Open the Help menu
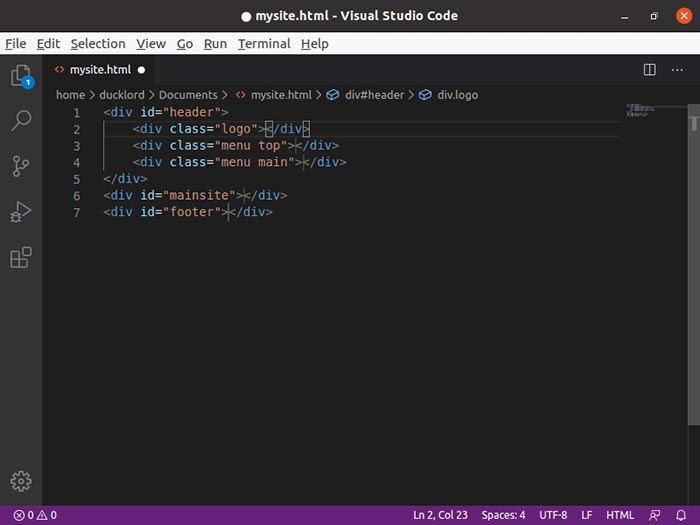The width and height of the screenshot is (700, 525). pos(315,44)
